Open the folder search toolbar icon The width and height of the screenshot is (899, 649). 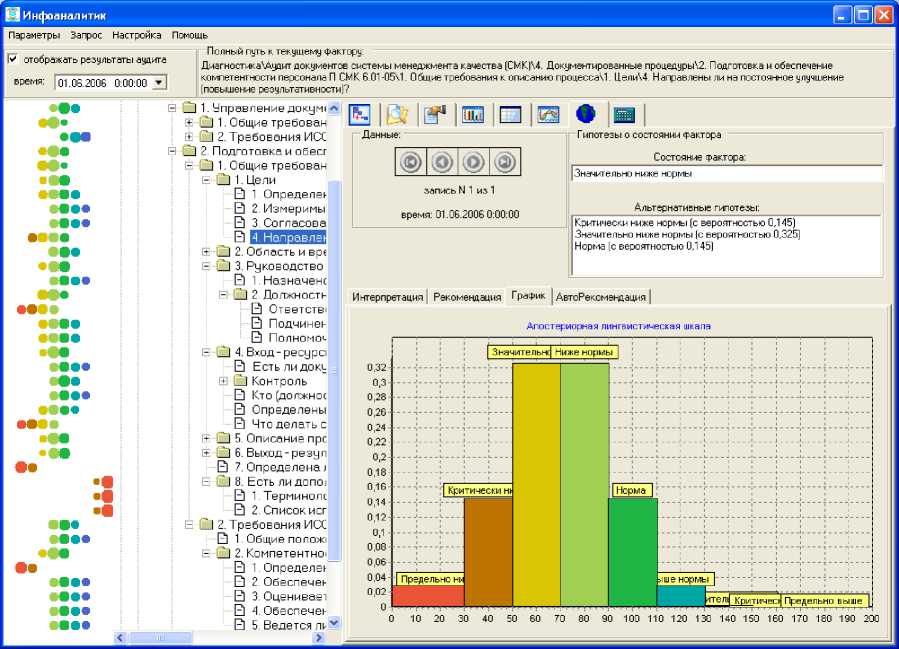398,114
